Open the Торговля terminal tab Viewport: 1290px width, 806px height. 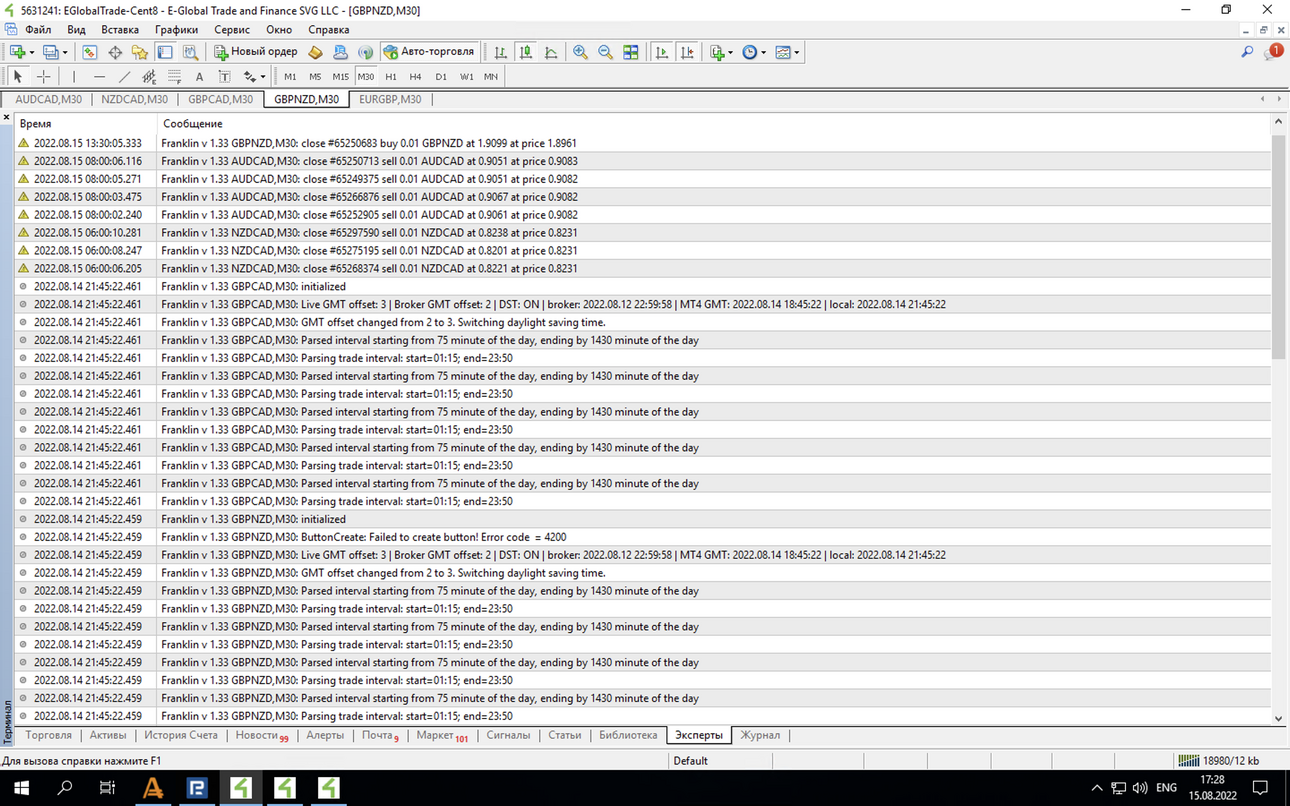click(x=48, y=735)
